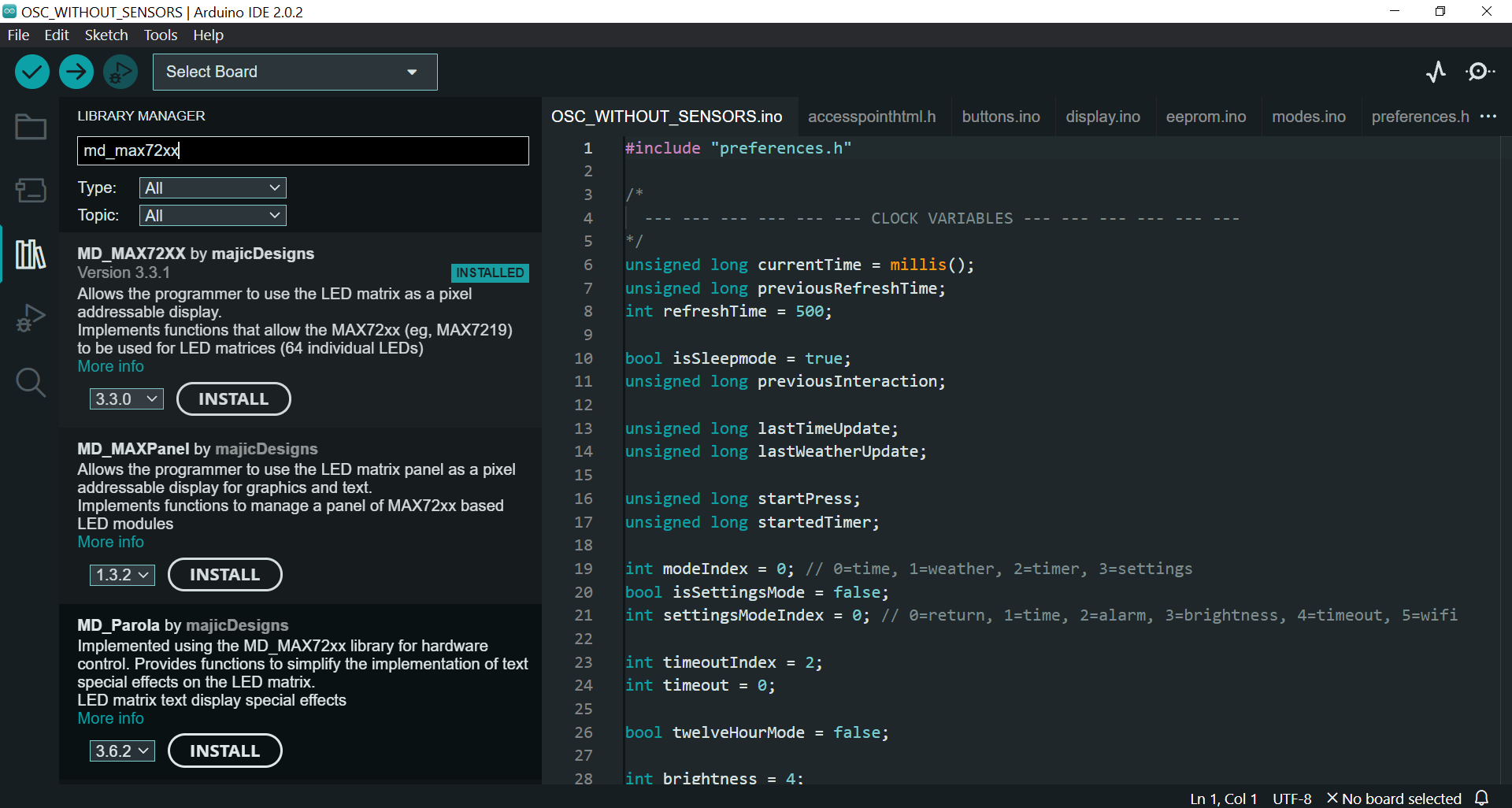Viewport: 1512px width, 808px height.
Task: Open the Boards Manager sidebar icon
Action: (31, 190)
